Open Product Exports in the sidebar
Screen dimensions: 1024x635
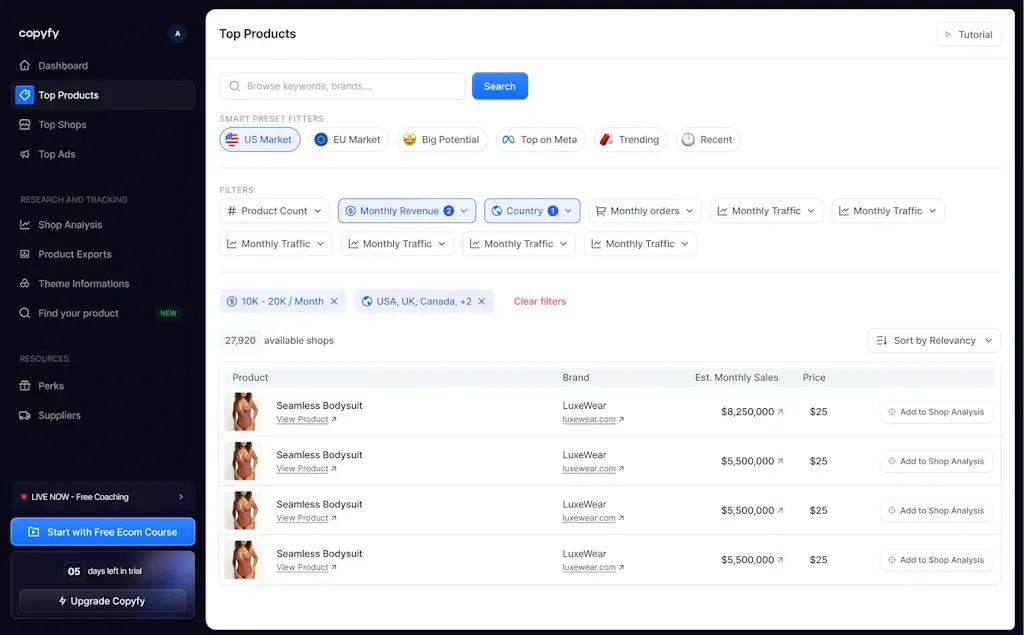point(75,255)
